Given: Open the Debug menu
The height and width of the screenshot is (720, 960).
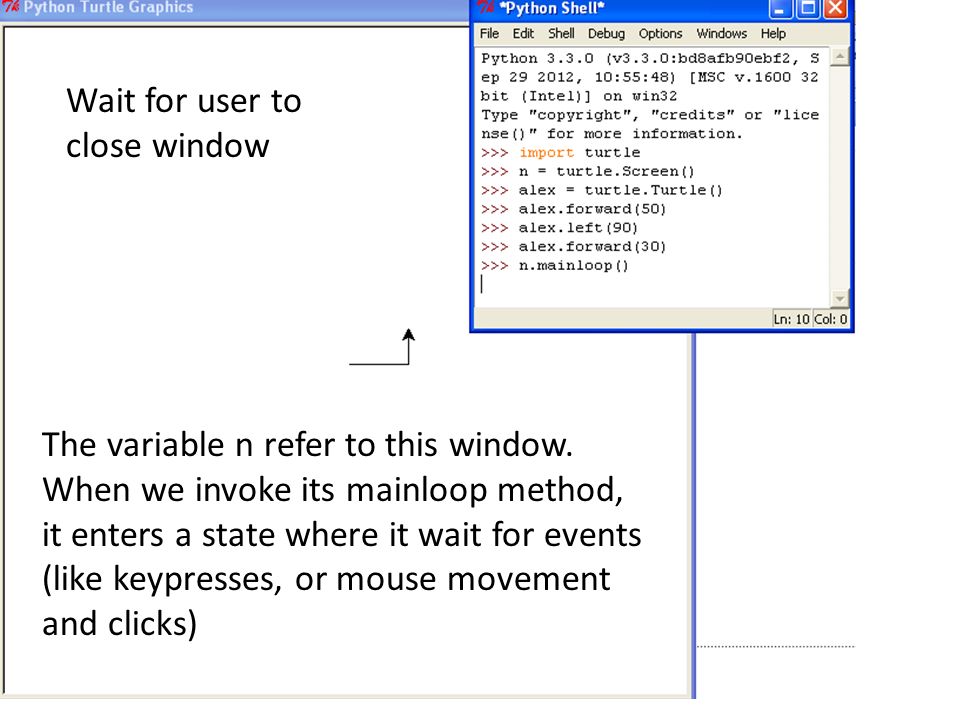Looking at the screenshot, I should pos(606,34).
